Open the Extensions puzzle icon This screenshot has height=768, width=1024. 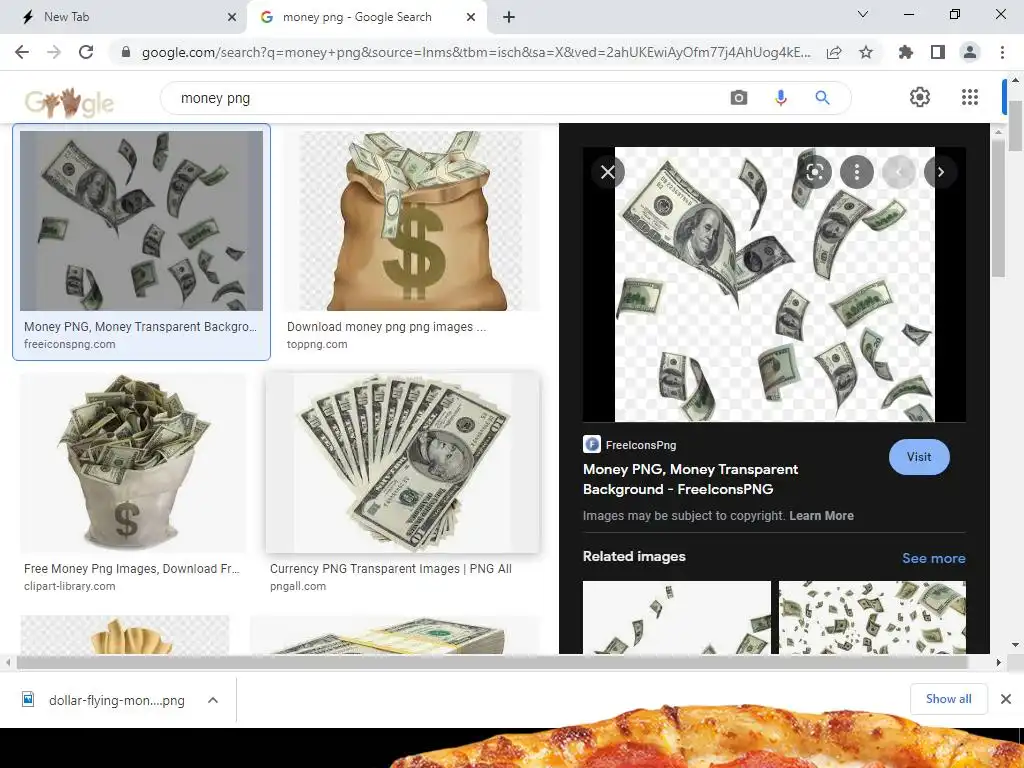(906, 52)
